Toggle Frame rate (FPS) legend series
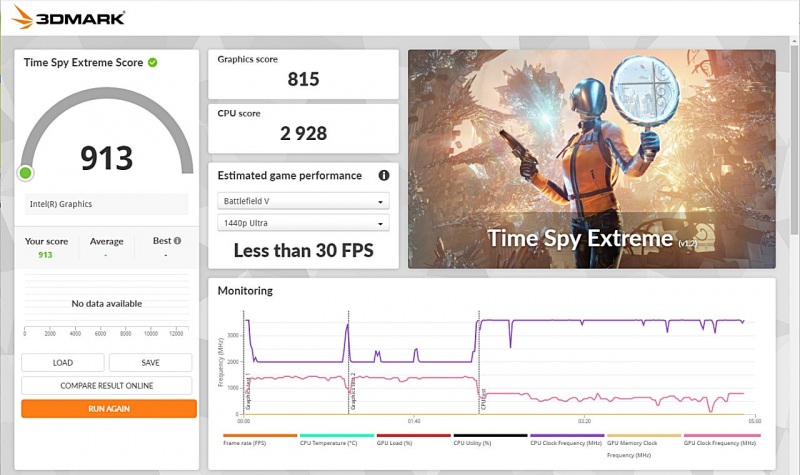 pos(259,441)
